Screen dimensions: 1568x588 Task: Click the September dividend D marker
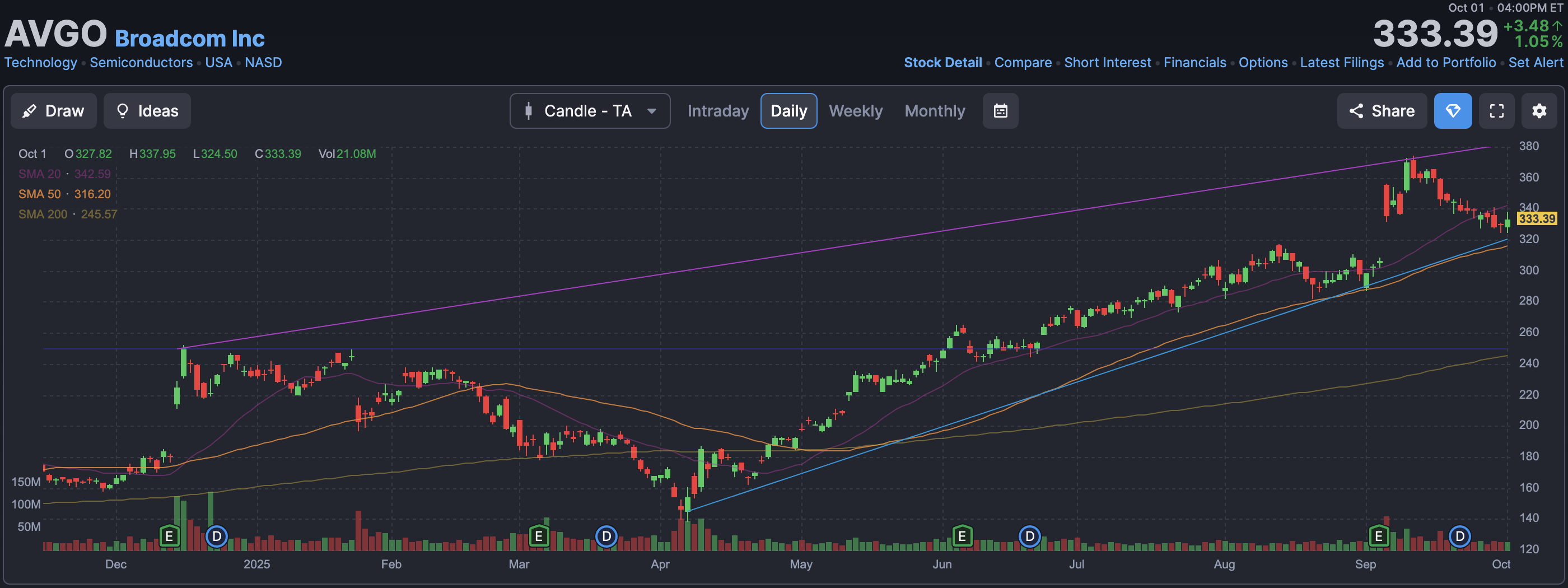1460,536
